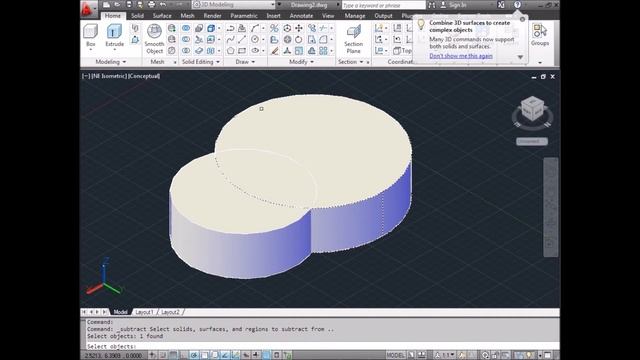Viewport: 640px width, 360px height.
Task: Toggle MODEL space button in status bar
Action: pos(395,355)
